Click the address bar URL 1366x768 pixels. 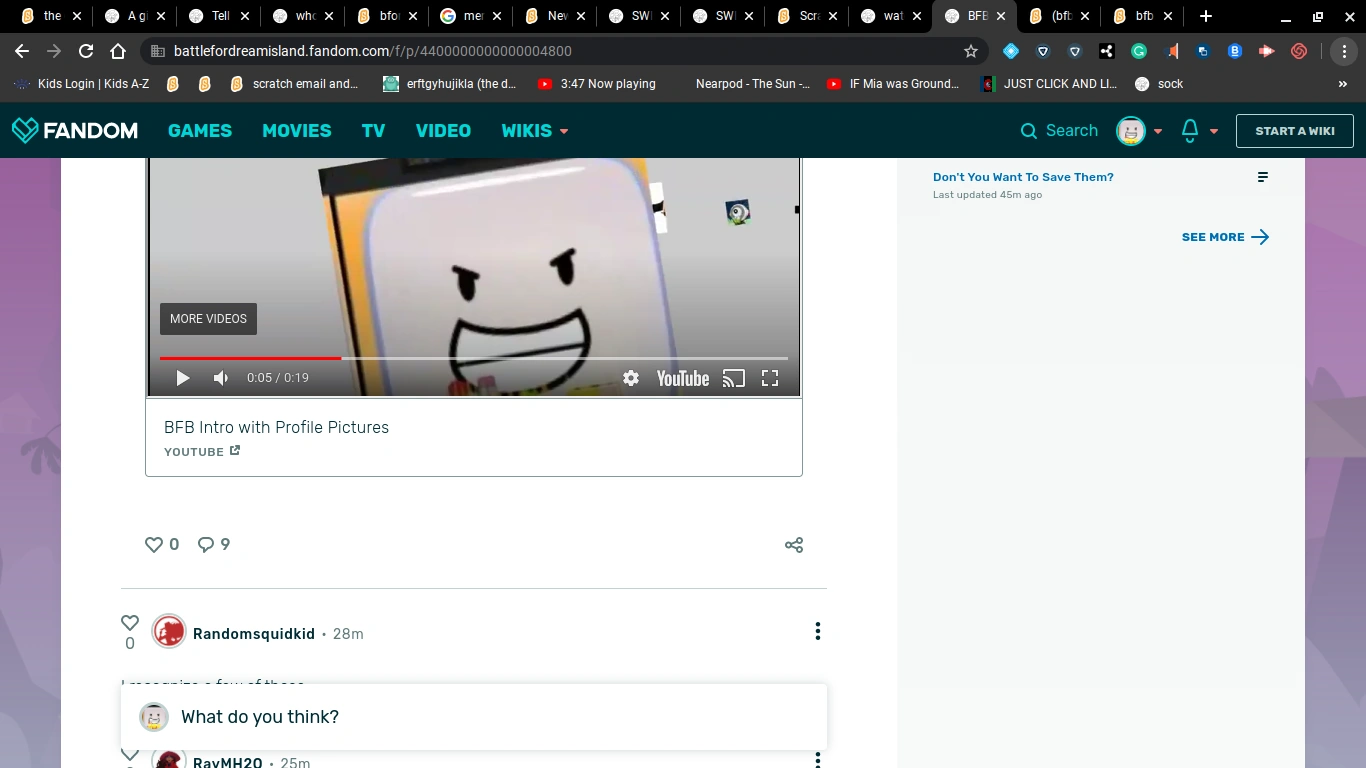click(372, 51)
